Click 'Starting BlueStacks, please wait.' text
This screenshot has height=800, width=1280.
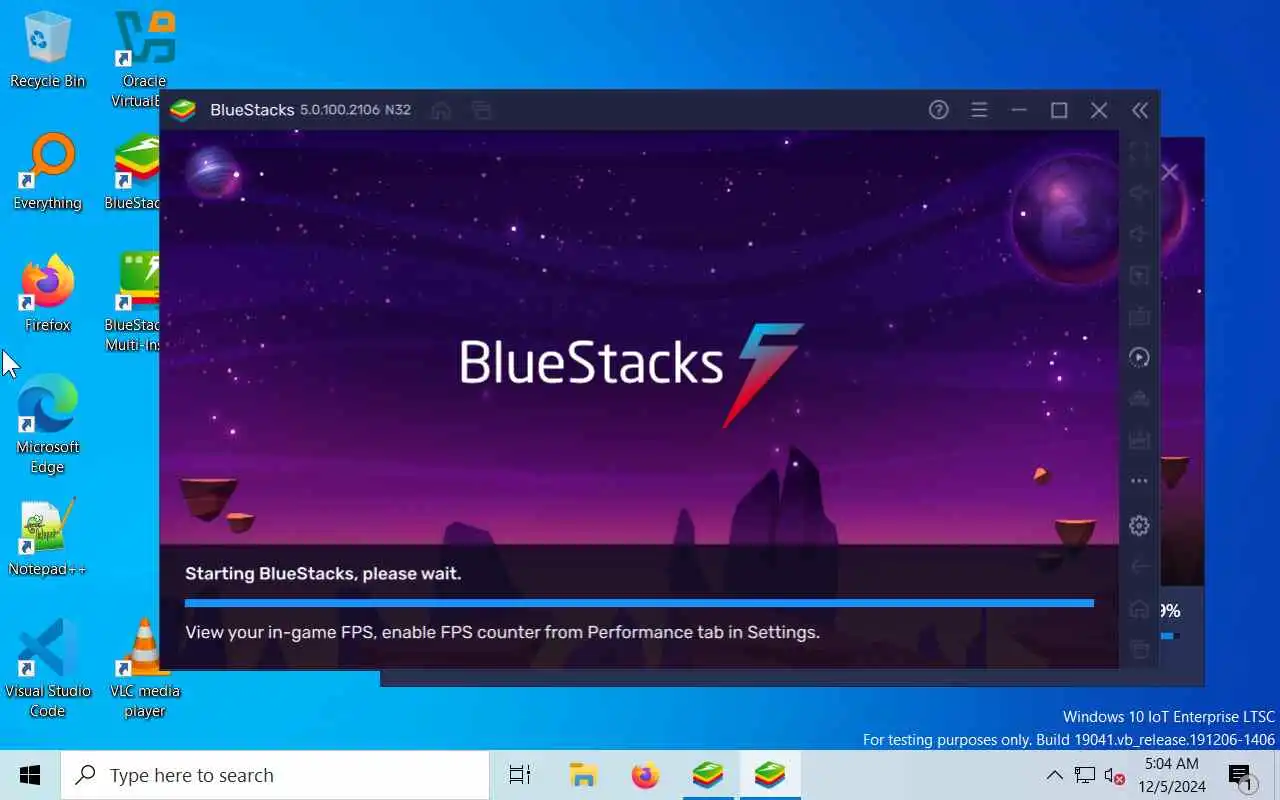(x=323, y=574)
